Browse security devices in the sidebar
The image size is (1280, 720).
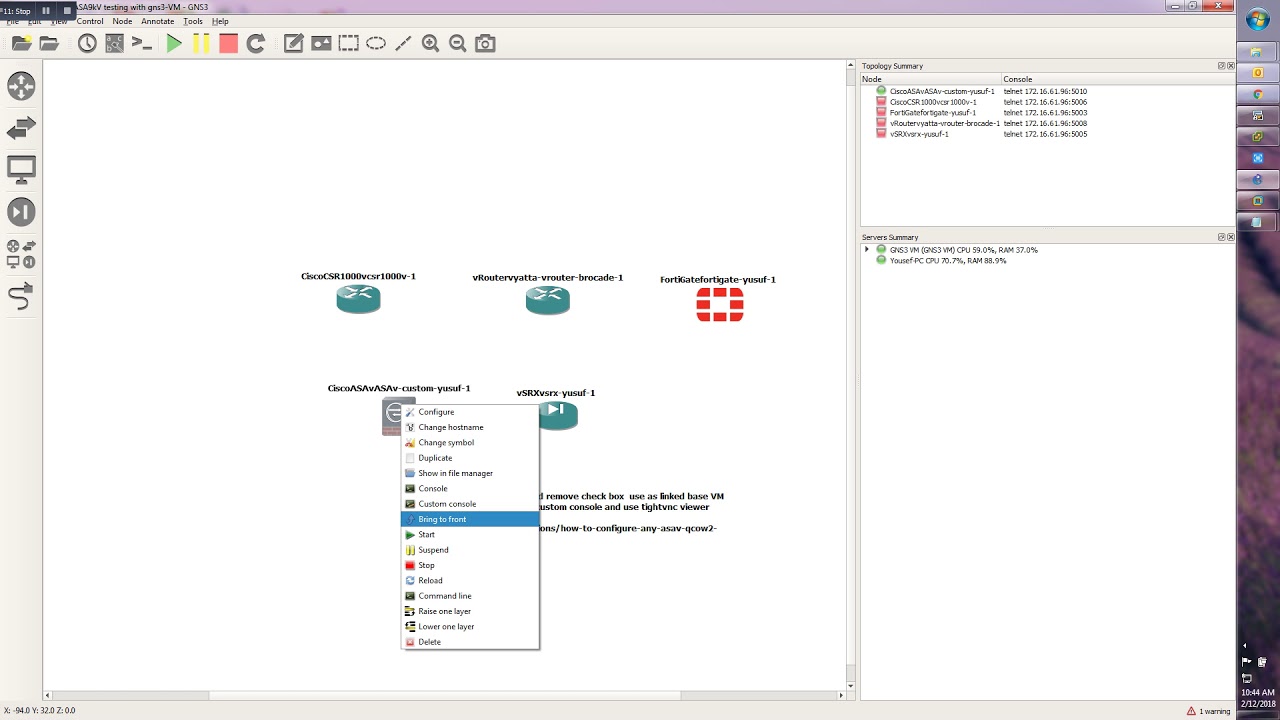tap(21, 212)
